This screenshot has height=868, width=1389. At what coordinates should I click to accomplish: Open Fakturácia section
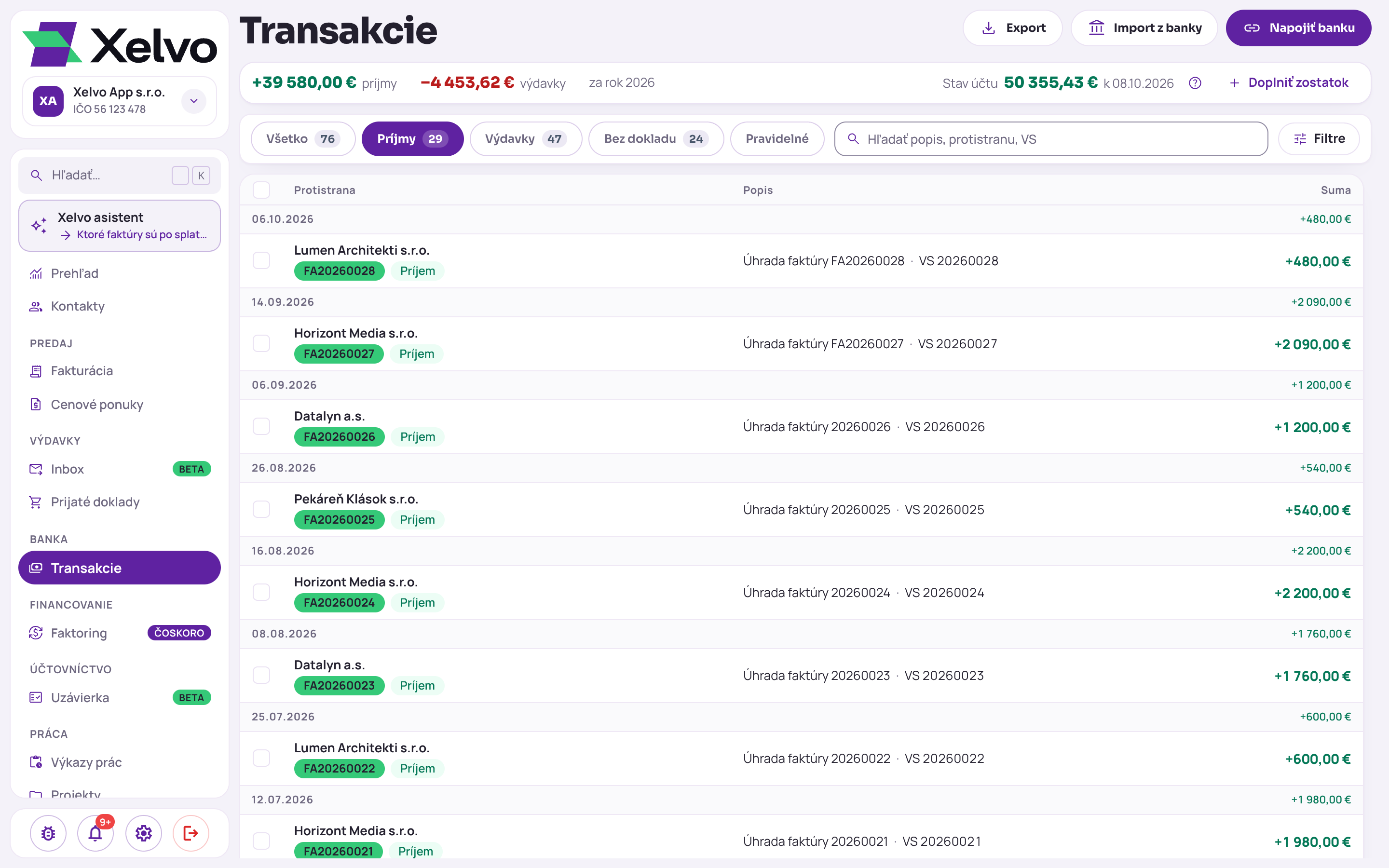tap(120, 371)
